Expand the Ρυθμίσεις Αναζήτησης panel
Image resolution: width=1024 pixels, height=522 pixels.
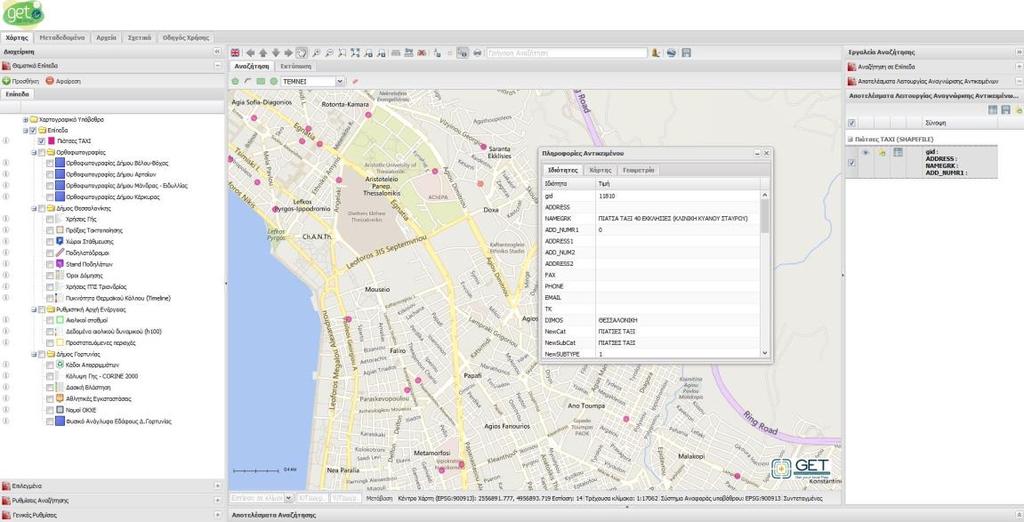(217, 500)
